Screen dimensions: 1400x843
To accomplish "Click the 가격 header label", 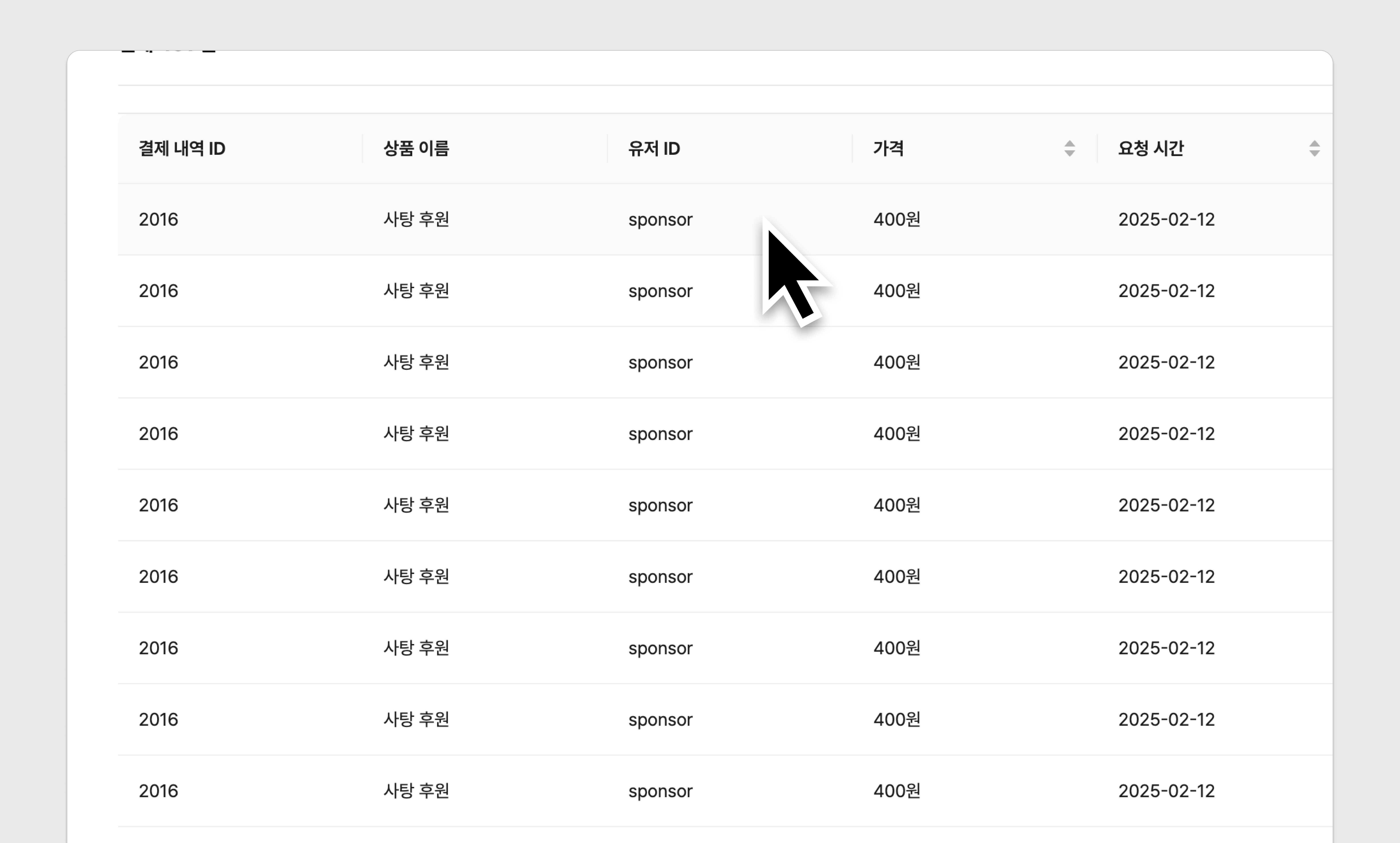I will [x=888, y=149].
